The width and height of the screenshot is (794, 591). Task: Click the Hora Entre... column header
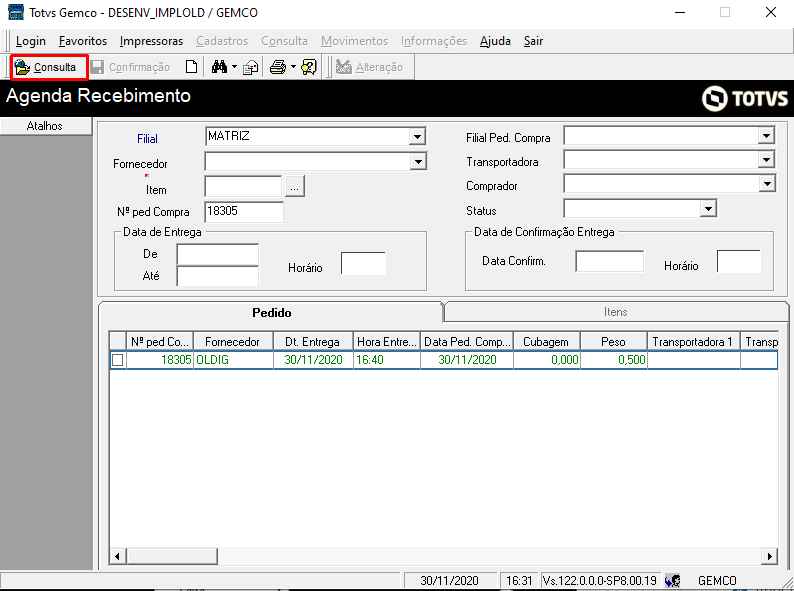[386, 342]
